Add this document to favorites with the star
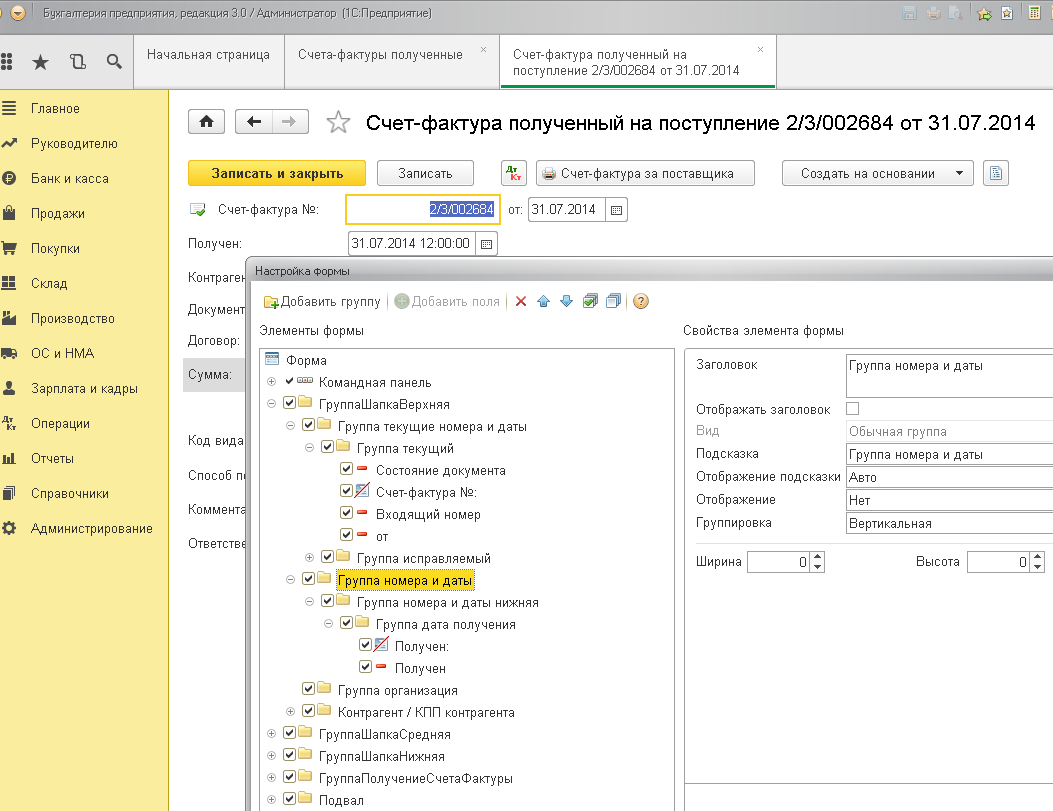Viewport: 1053px width, 811px height. click(x=339, y=122)
